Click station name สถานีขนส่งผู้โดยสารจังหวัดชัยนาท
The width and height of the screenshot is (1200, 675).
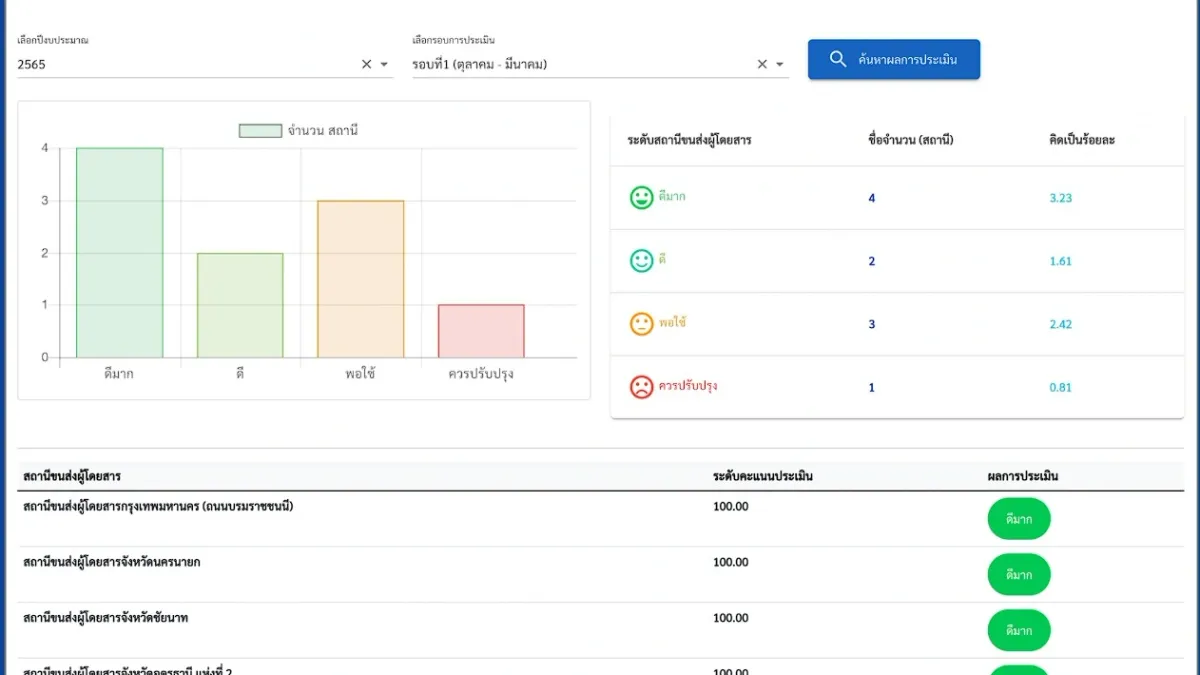(105, 618)
